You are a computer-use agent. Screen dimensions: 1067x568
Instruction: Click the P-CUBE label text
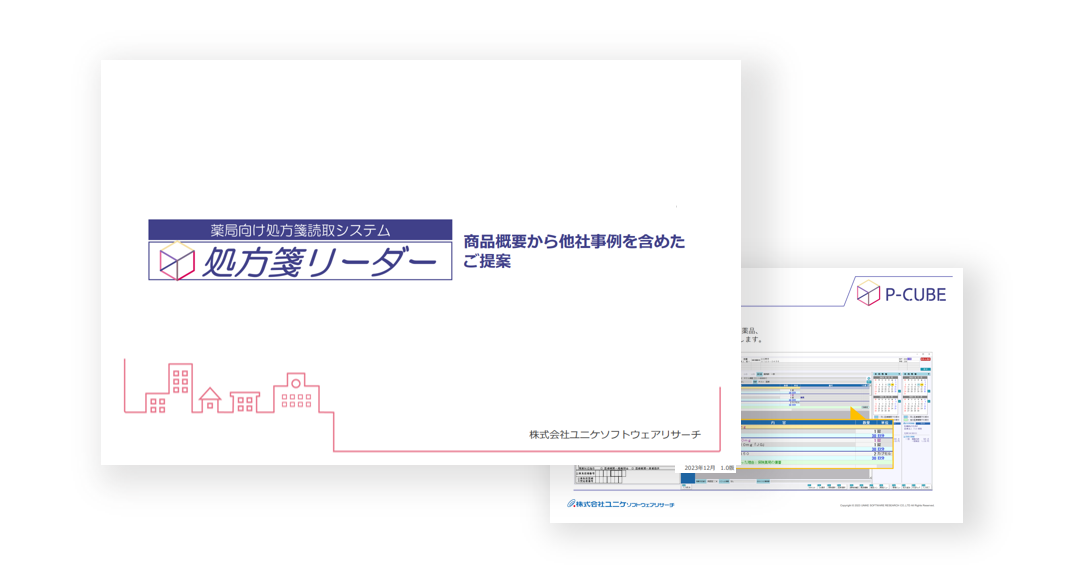point(915,295)
